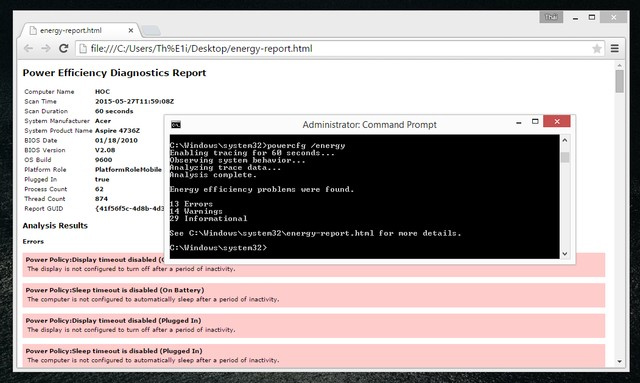Close the Chrome browser window
Viewport: 640px width, 383px height.
613,17
